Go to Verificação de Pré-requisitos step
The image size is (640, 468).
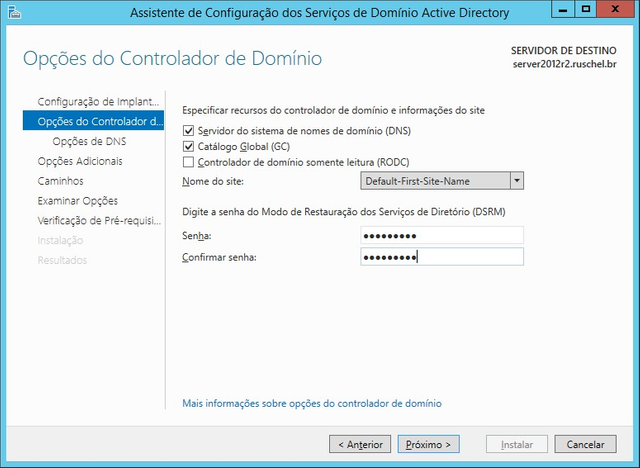pyautogui.click(x=99, y=221)
